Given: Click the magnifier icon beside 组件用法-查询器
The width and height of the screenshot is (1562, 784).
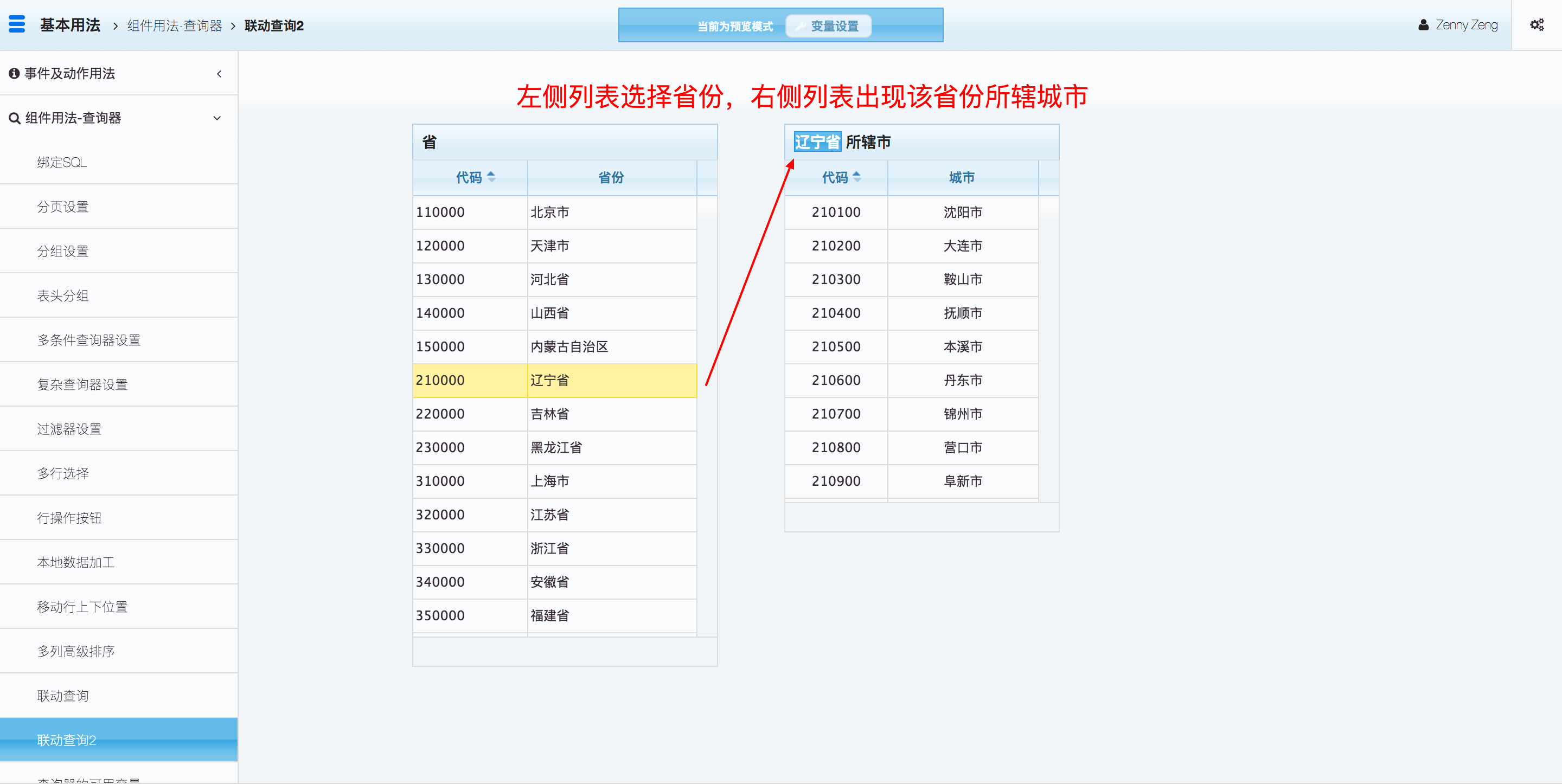Looking at the screenshot, I should click(x=14, y=118).
